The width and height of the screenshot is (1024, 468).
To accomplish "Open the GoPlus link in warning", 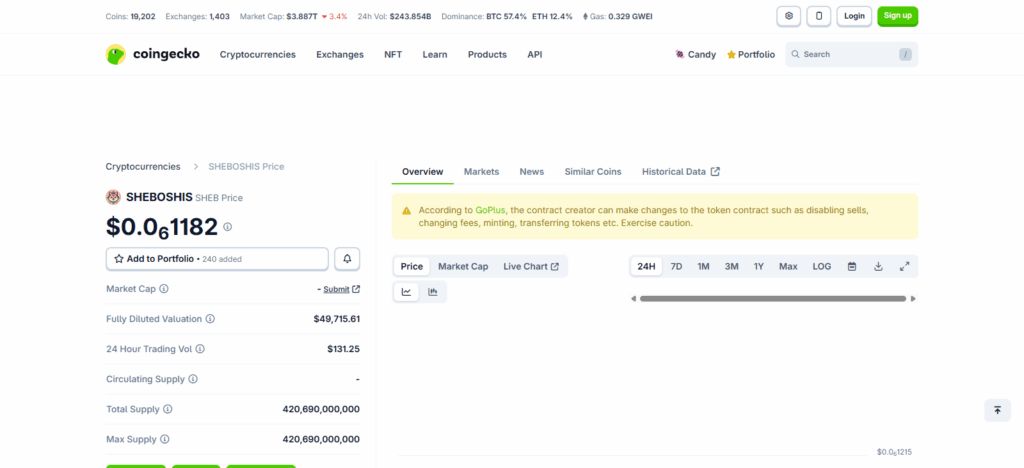I will (490, 210).
